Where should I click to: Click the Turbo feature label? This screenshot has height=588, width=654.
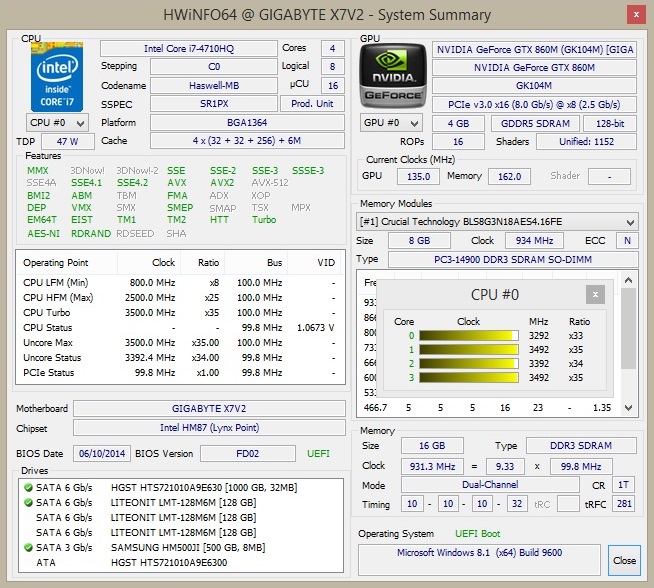click(264, 219)
